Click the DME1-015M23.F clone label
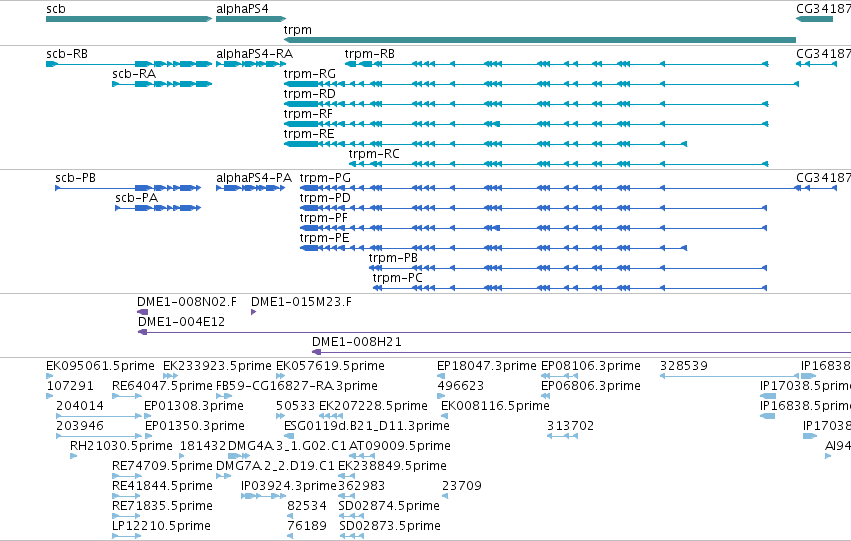This screenshot has width=851, height=541. 301,302
